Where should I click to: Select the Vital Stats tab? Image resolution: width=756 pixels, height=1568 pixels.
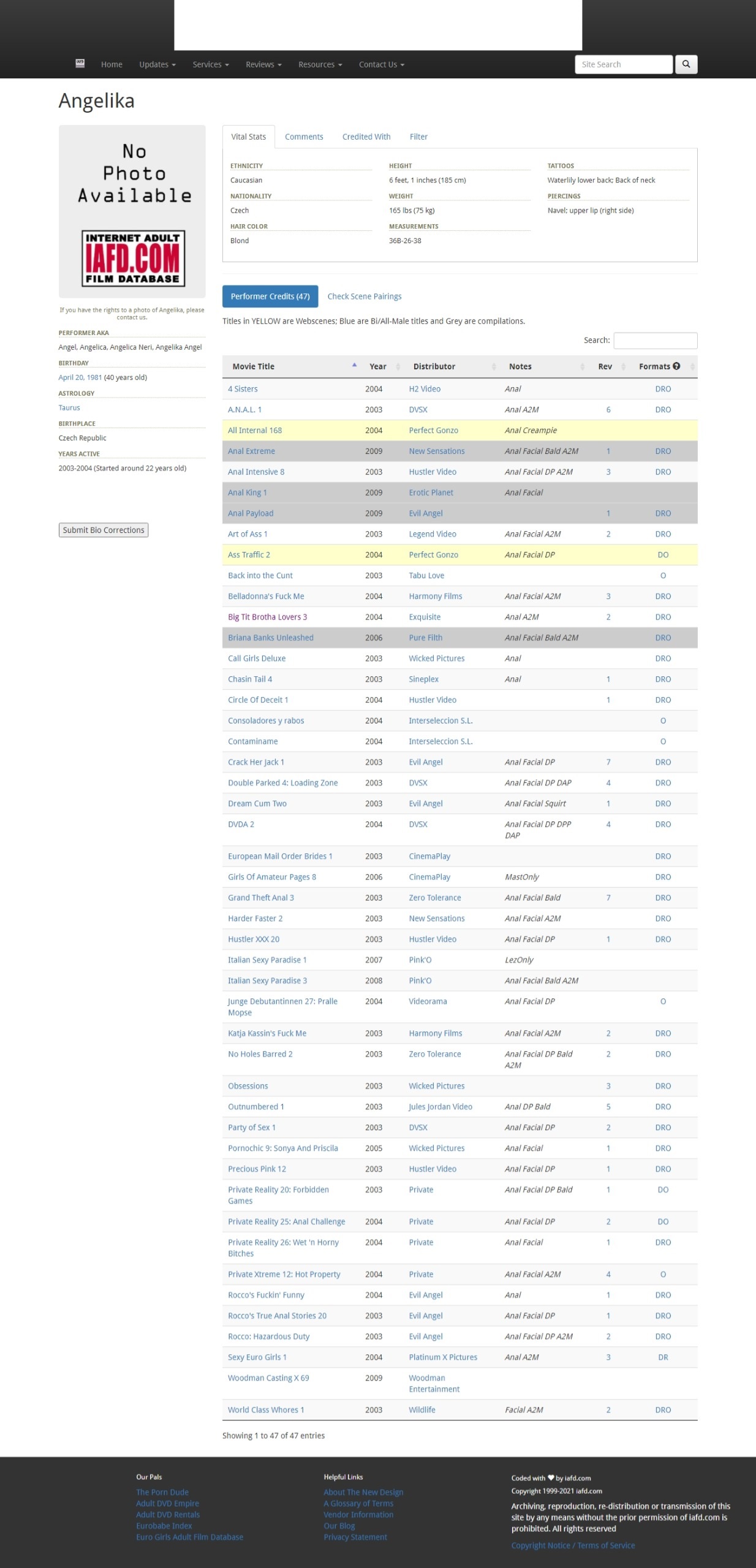248,137
